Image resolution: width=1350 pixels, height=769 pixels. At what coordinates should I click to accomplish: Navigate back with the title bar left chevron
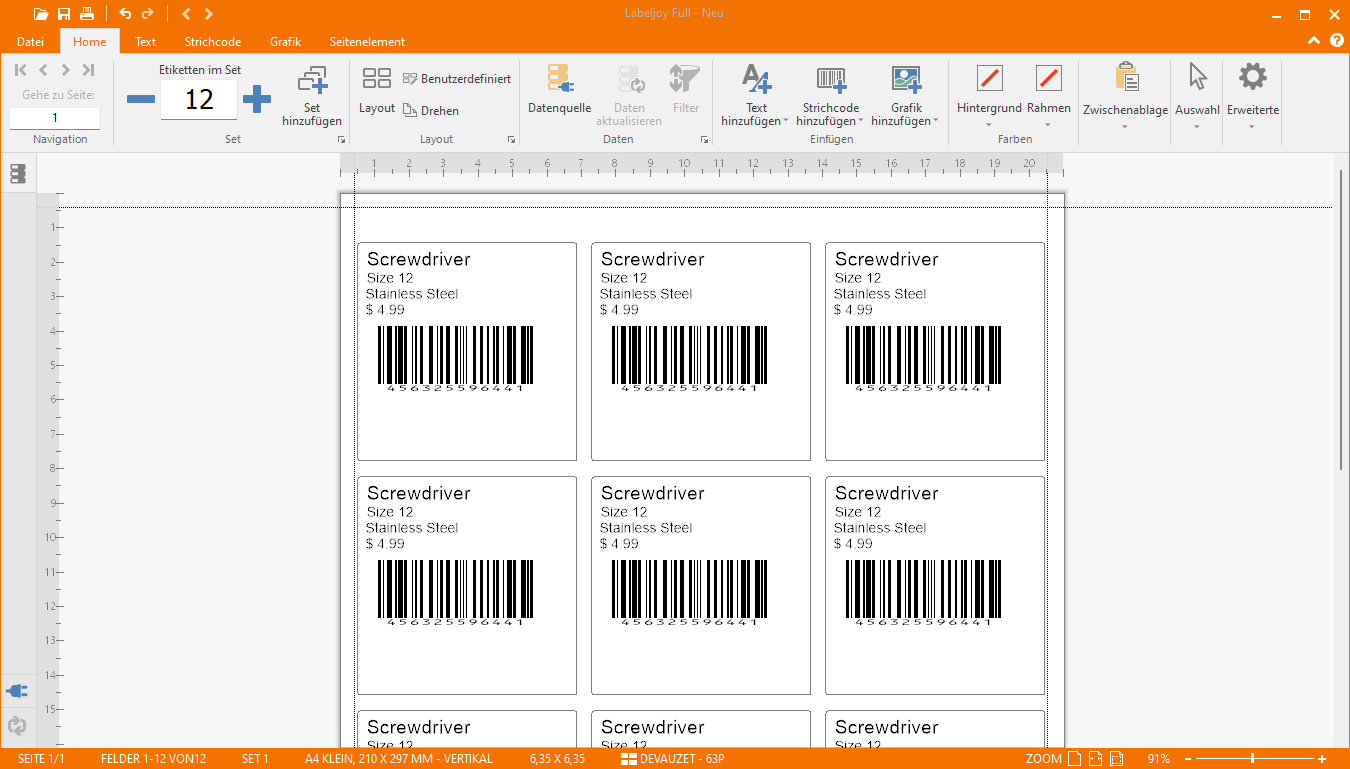(186, 14)
